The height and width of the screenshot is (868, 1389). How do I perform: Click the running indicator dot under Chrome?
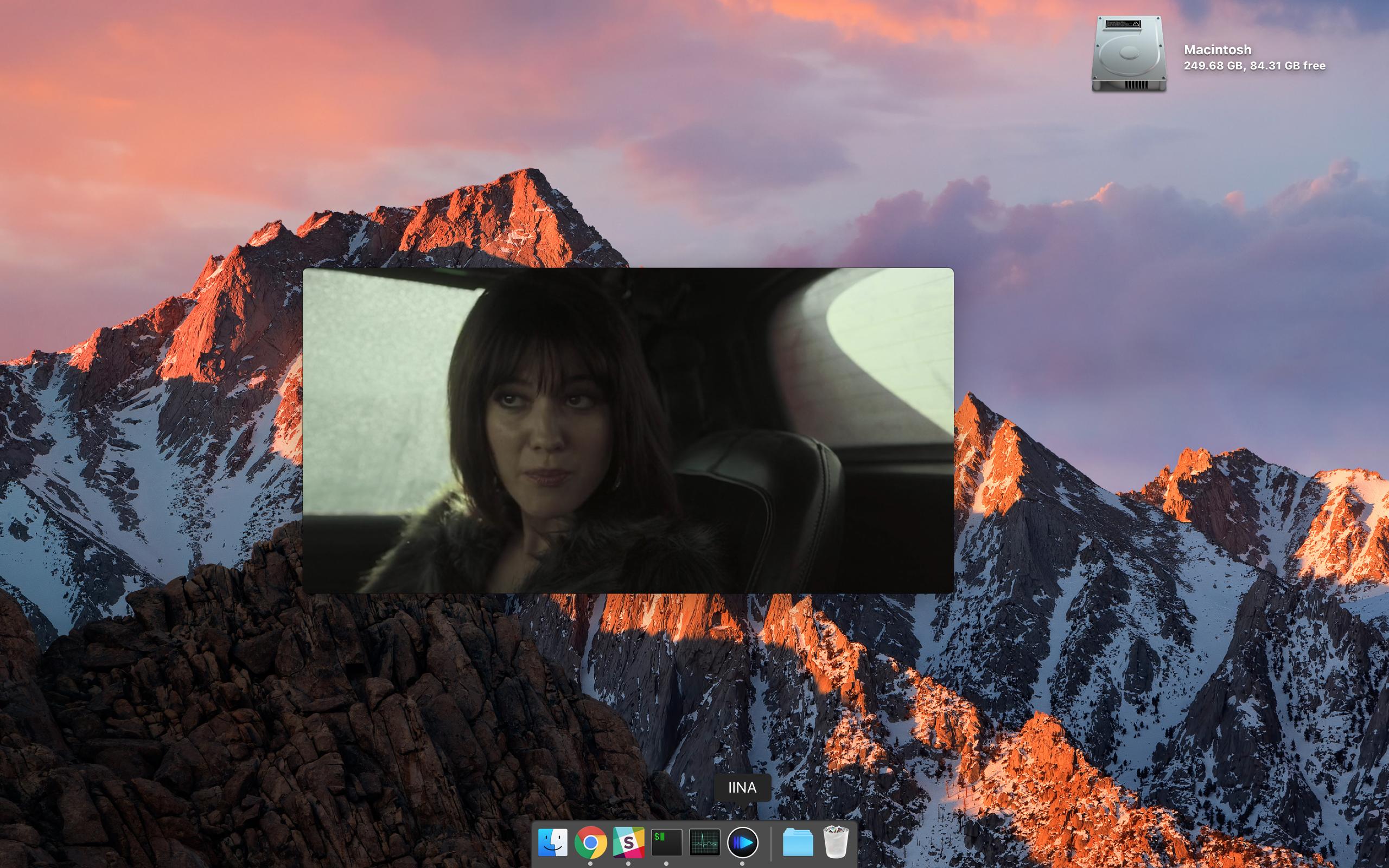pos(591,864)
